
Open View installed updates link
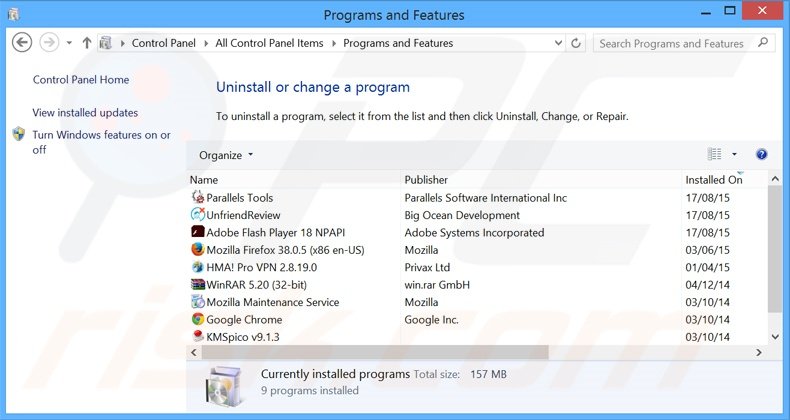(85, 113)
